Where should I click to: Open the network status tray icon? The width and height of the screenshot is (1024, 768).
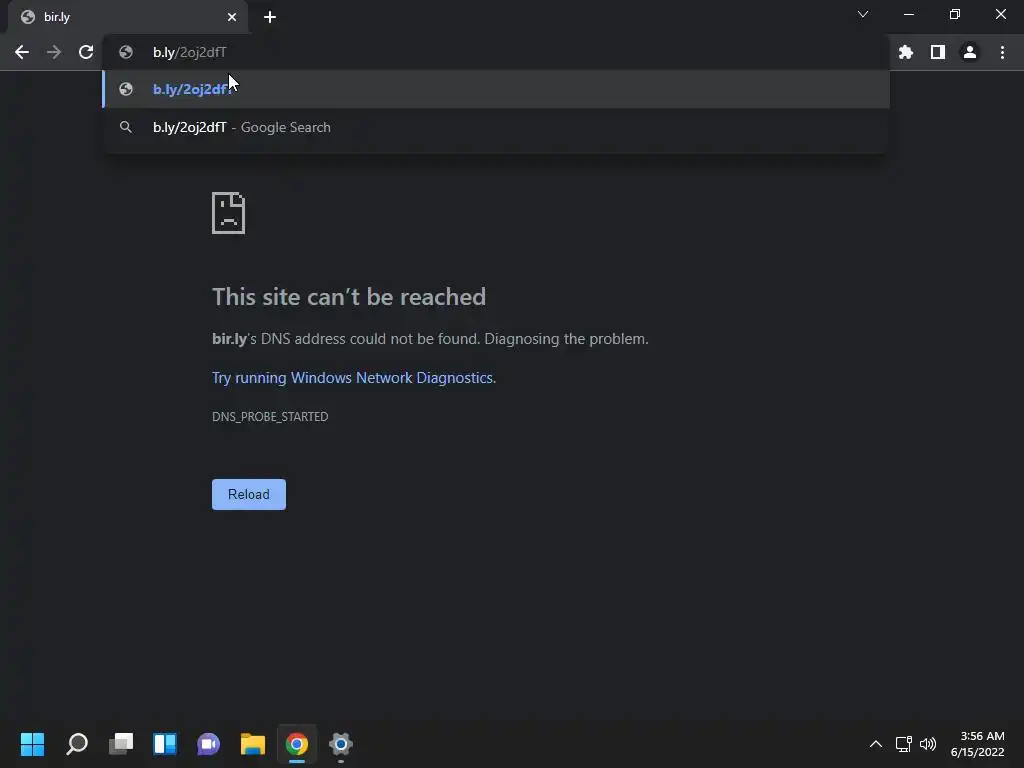pyautogui.click(x=904, y=744)
